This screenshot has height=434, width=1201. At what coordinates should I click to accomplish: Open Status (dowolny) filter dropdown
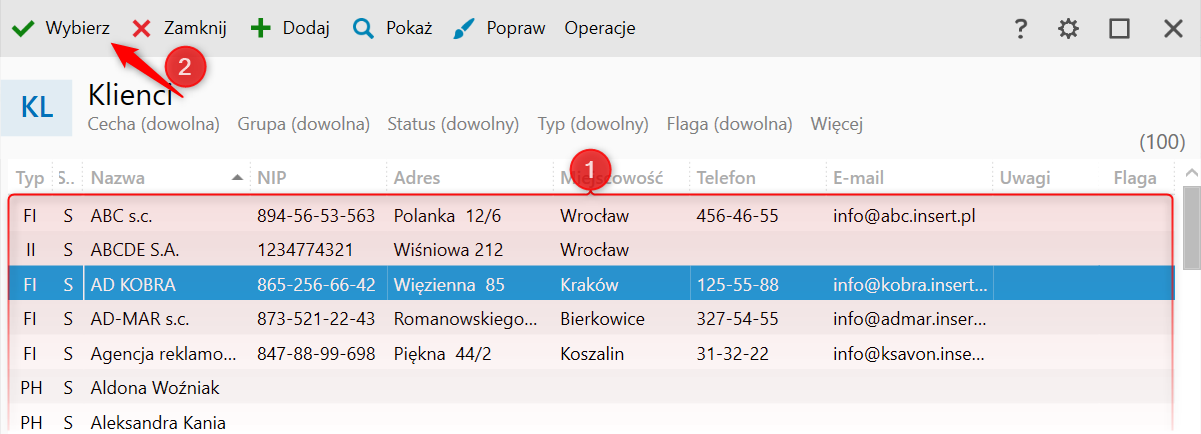453,125
